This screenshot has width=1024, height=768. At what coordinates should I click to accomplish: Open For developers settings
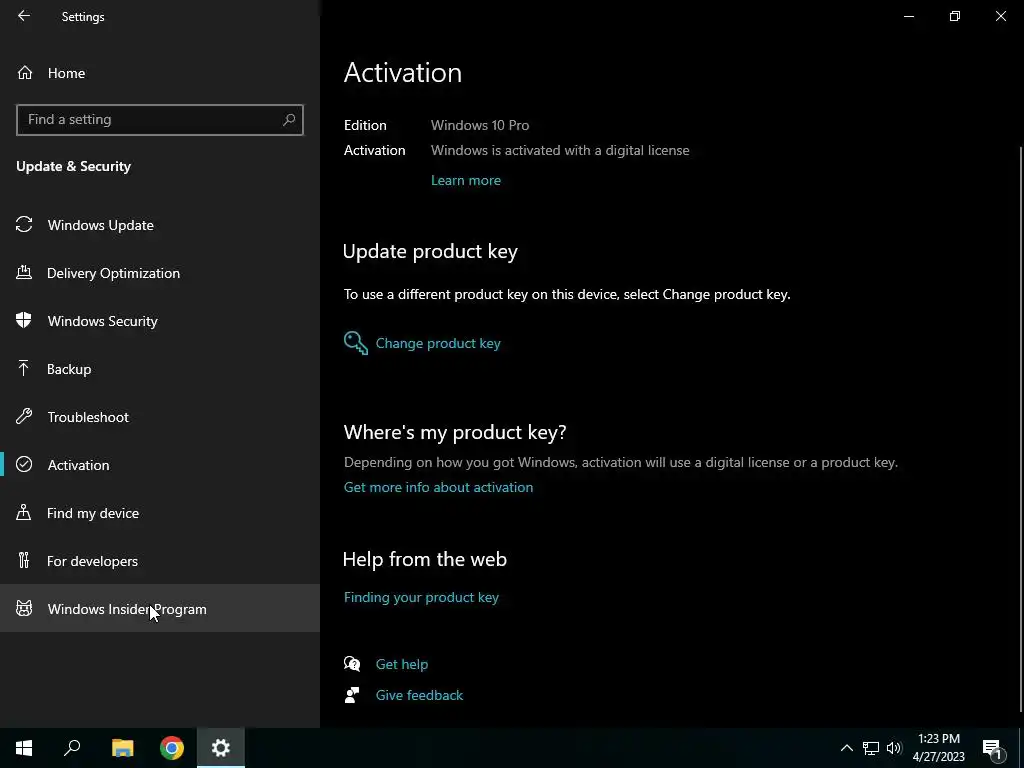[160, 561]
